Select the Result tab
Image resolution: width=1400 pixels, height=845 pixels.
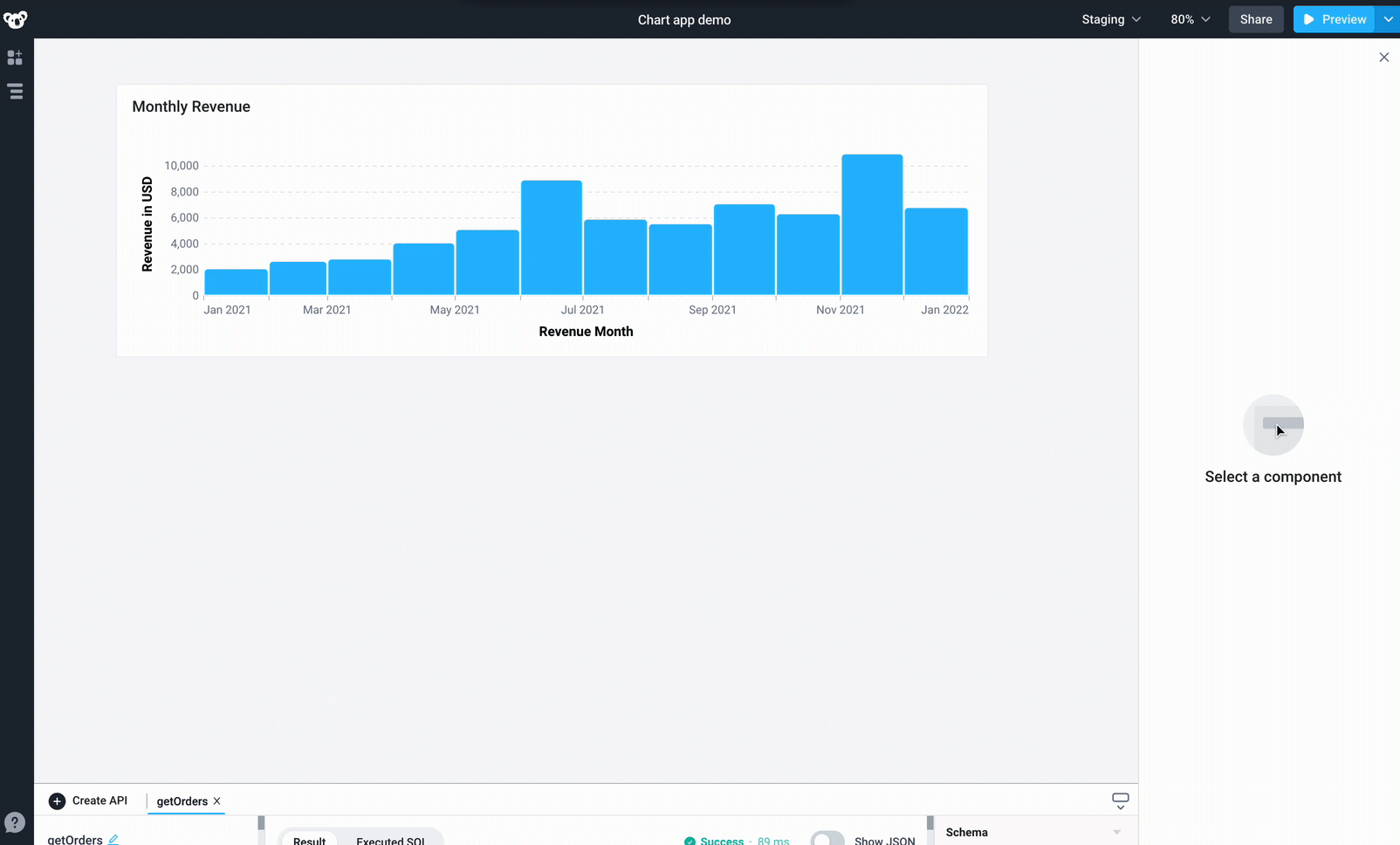(x=309, y=840)
